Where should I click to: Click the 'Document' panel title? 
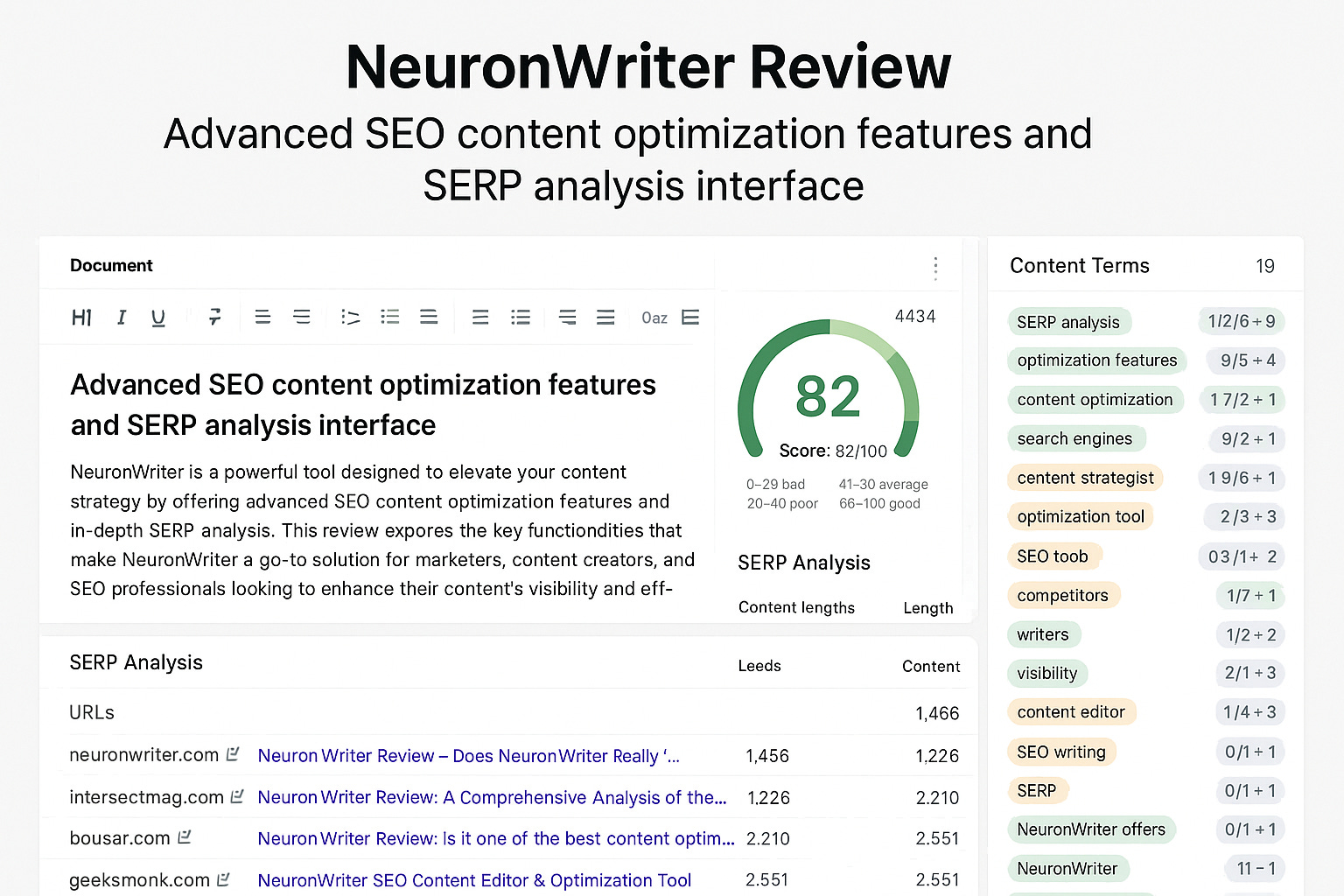[x=111, y=265]
